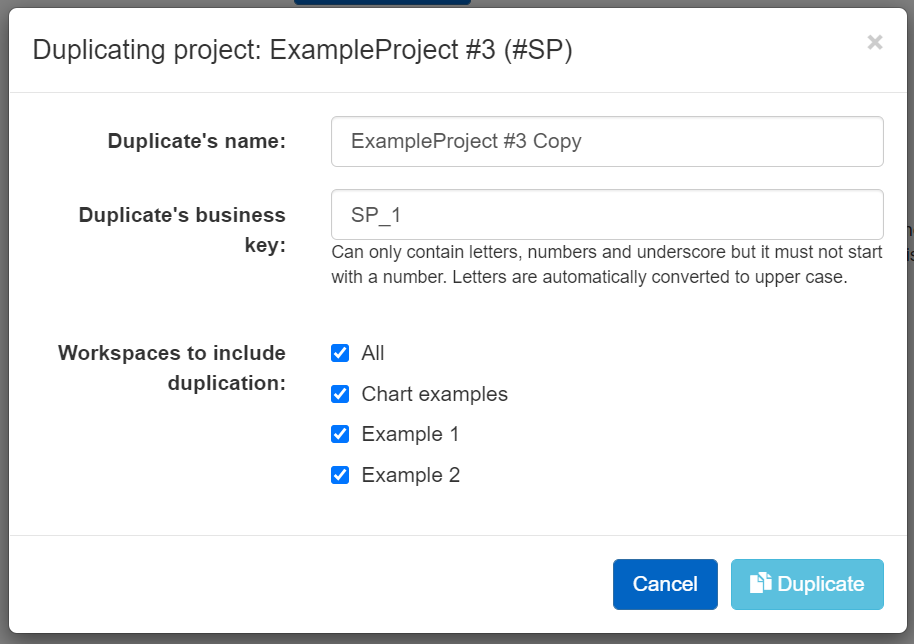Screen dimensions: 914x644
Task: Uncheck the "Chart examples" checkbox
Action: (340, 394)
